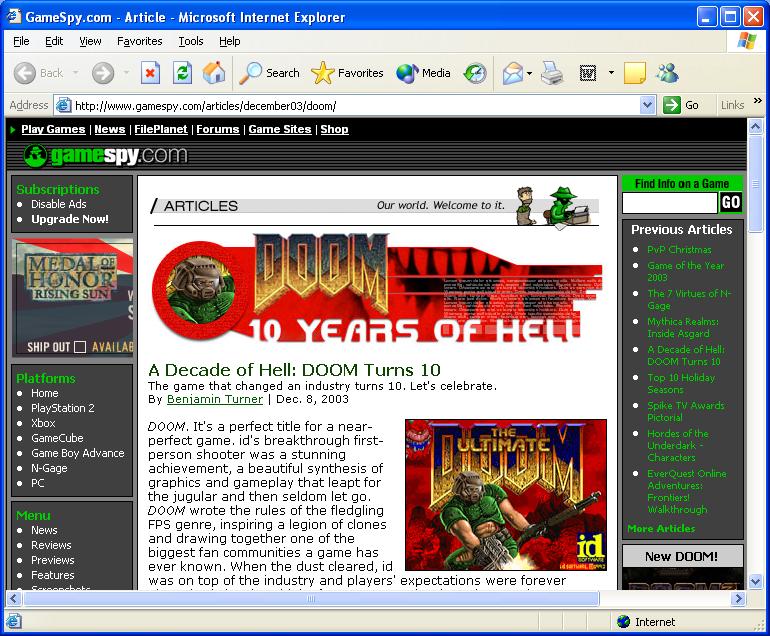Image resolution: width=770 pixels, height=636 pixels.
Task: Click the horizontal scrollbar left arrow
Action: coord(14,598)
